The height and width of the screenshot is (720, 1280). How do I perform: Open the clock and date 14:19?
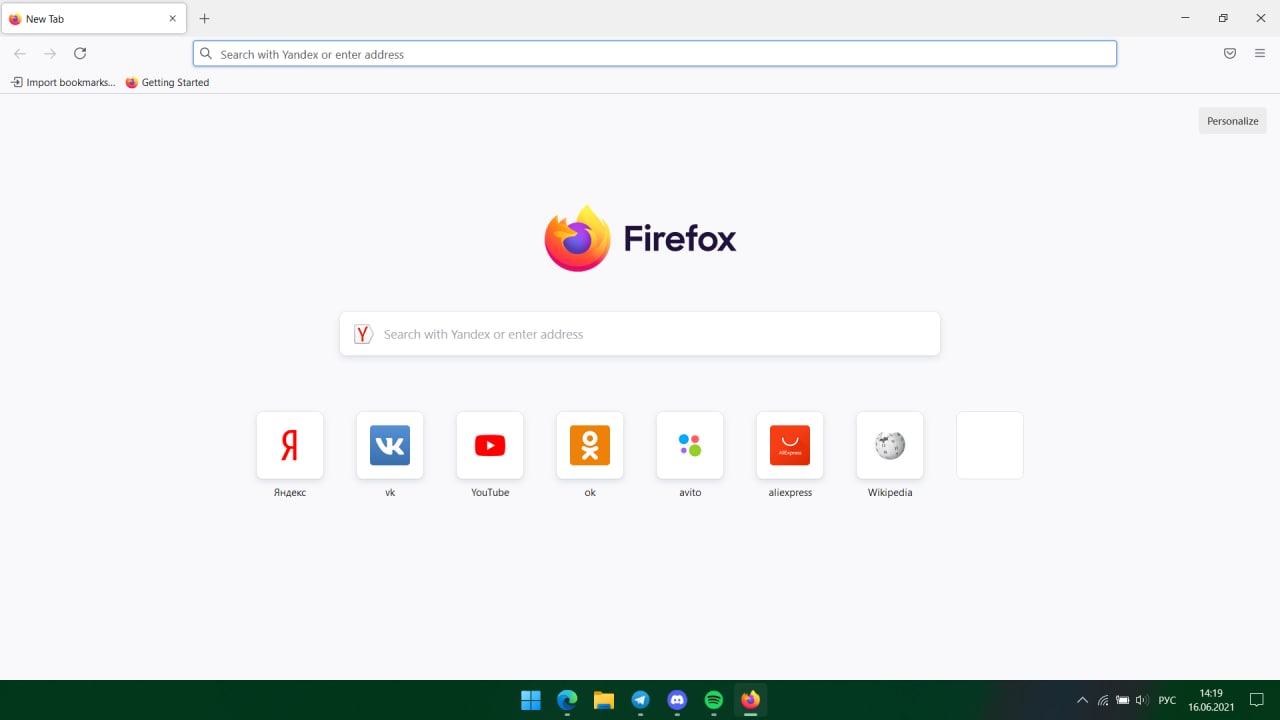pyautogui.click(x=1211, y=700)
